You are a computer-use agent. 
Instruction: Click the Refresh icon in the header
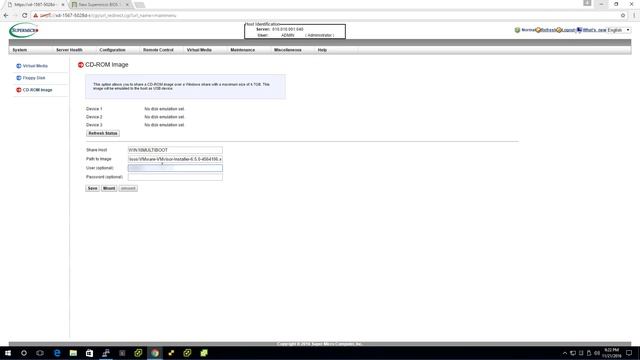(538, 30)
